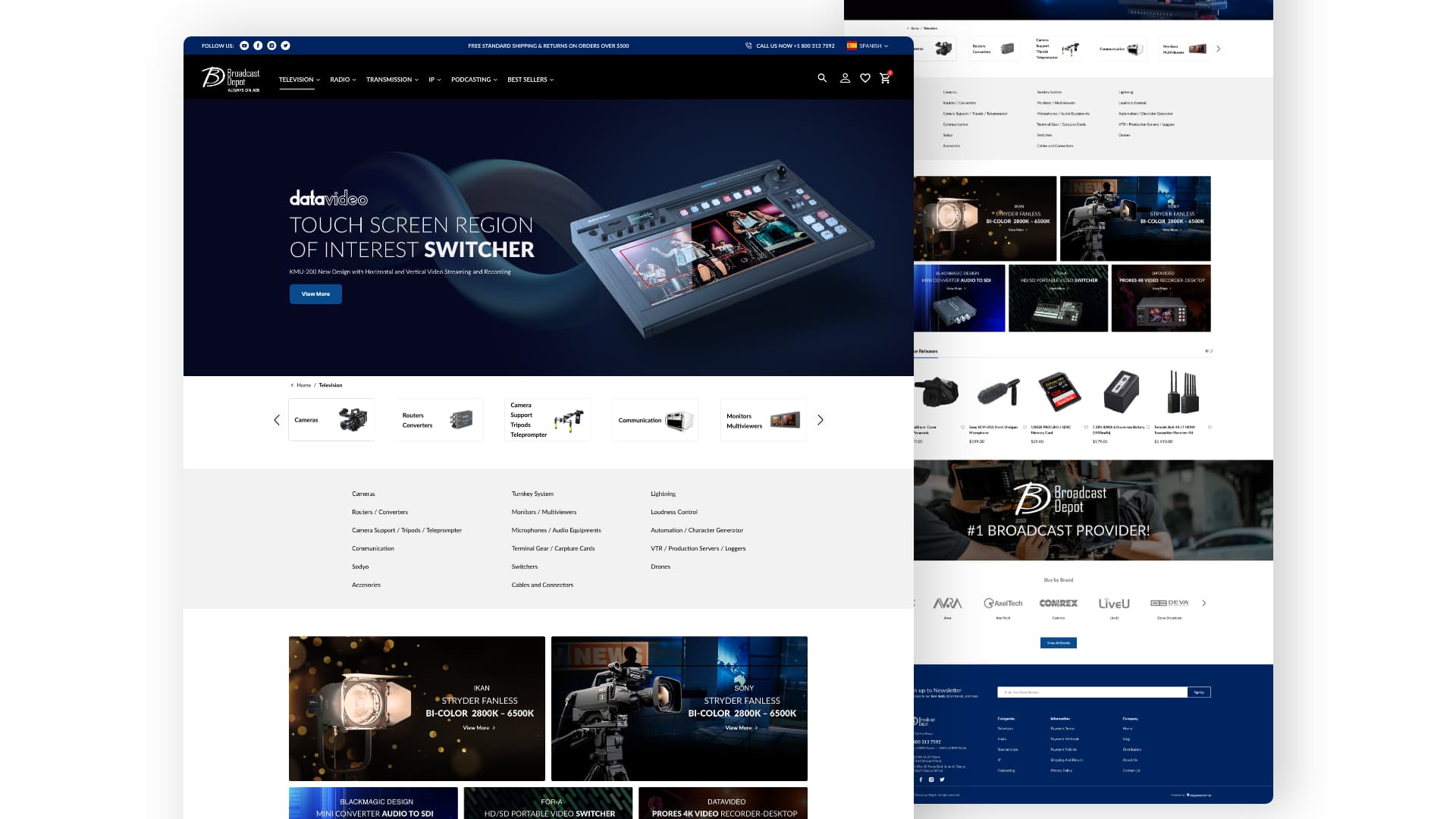Open the wishlist heart icon in header
The height and width of the screenshot is (819, 1456).
point(865,78)
